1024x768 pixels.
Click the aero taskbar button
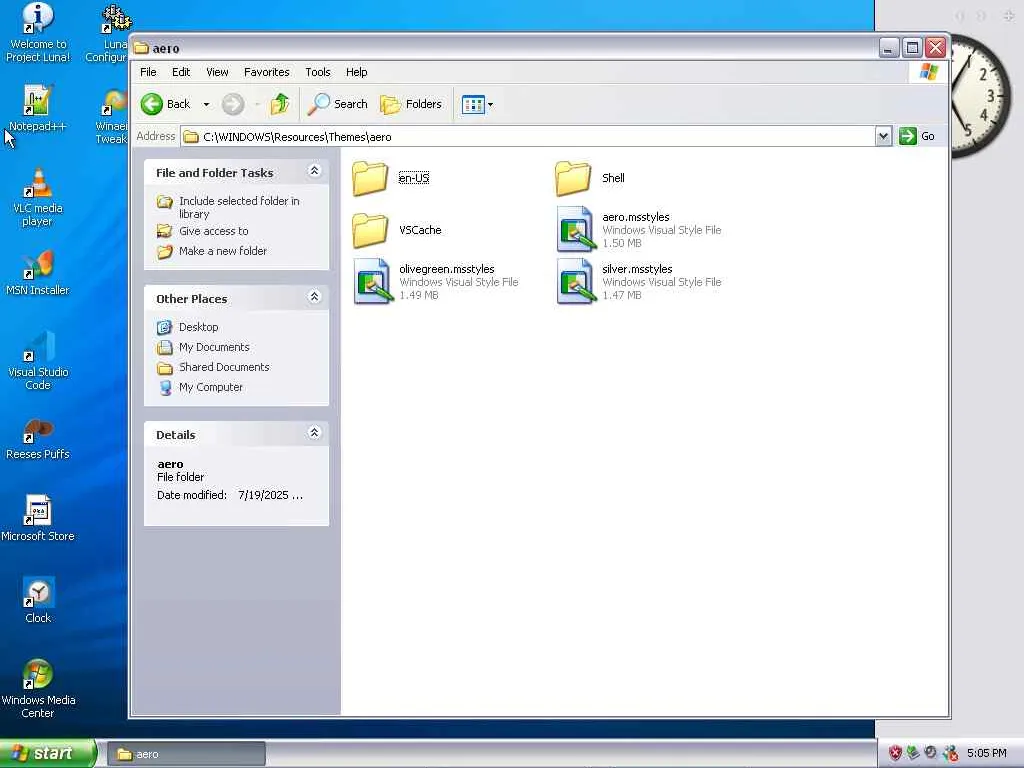click(186, 754)
